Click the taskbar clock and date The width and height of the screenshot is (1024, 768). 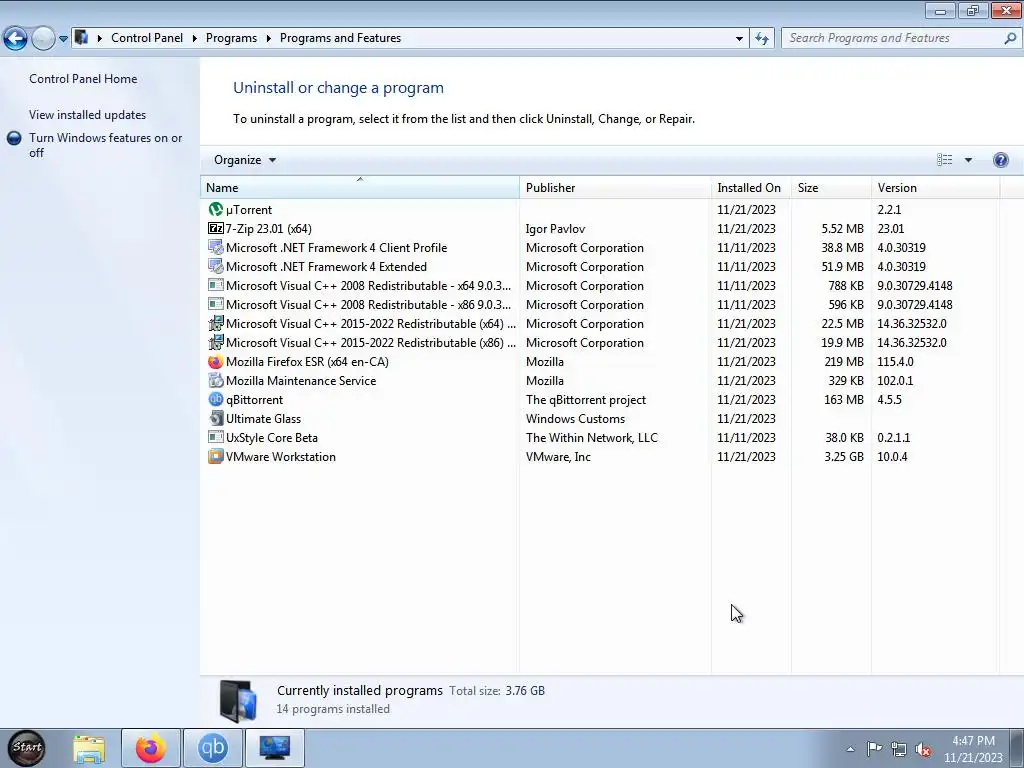click(x=973, y=749)
